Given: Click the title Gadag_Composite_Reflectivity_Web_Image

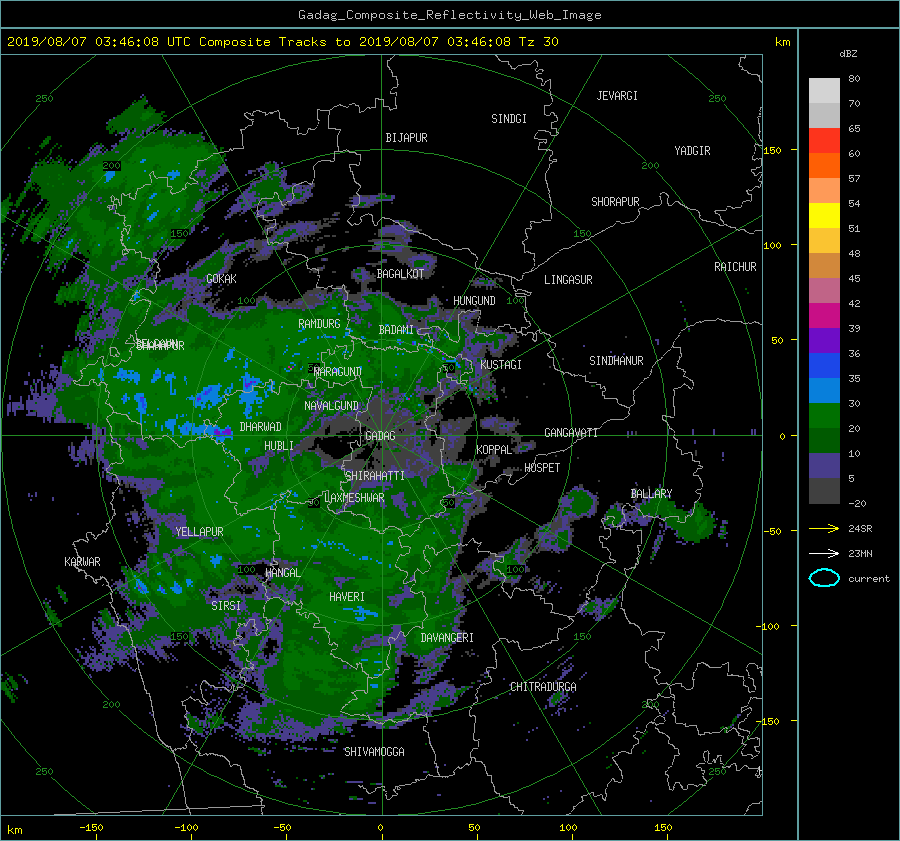Looking at the screenshot, I should [x=449, y=15].
